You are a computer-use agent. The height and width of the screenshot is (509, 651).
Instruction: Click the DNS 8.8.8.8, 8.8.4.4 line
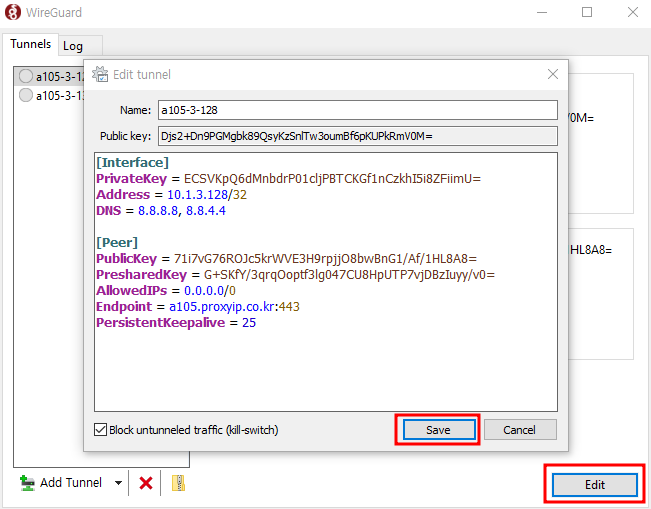[x=161, y=211]
